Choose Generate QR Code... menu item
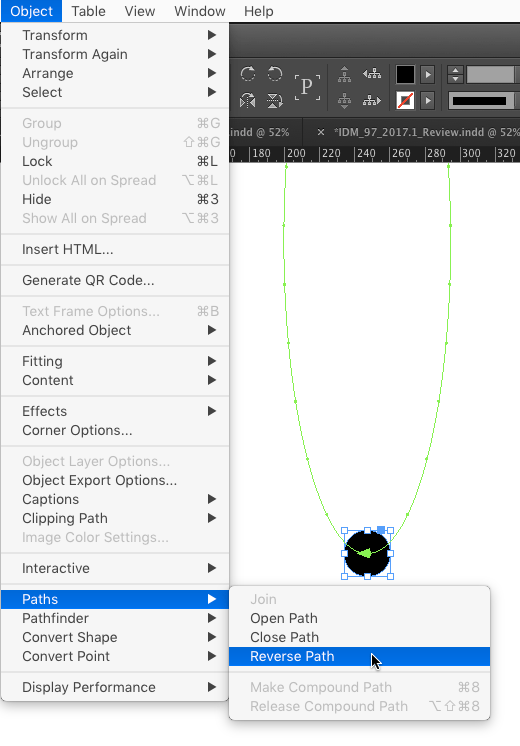 [115, 280]
